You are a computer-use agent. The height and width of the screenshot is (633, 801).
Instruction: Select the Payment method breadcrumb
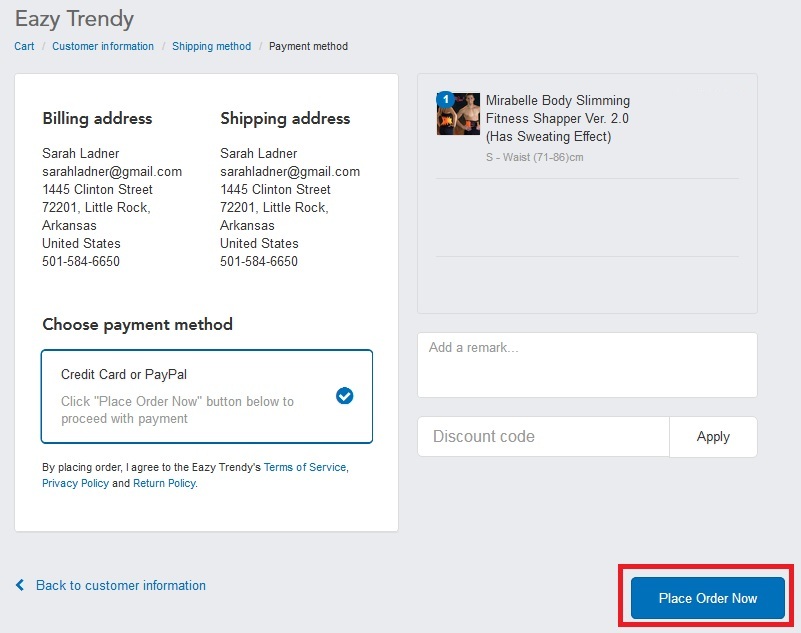click(308, 46)
